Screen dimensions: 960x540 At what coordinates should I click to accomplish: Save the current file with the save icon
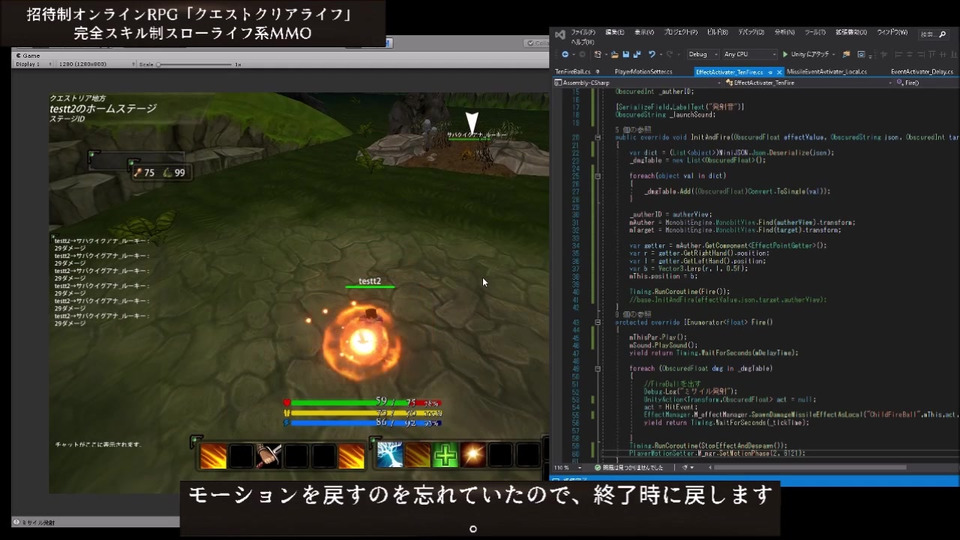(x=626, y=54)
